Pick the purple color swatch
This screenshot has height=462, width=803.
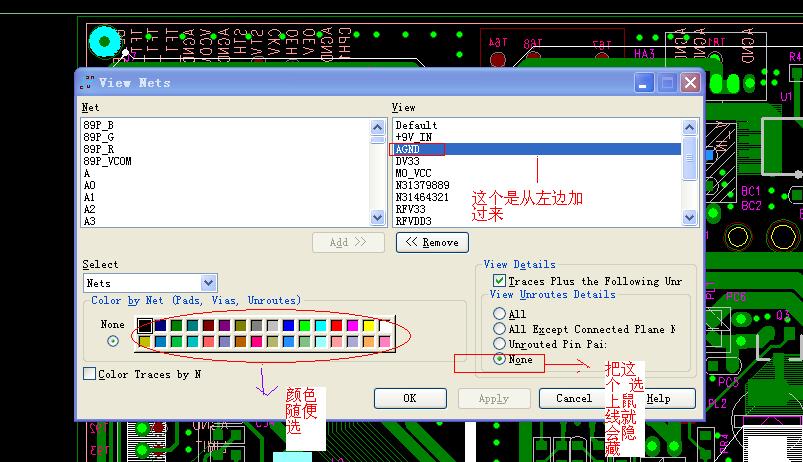224,325
